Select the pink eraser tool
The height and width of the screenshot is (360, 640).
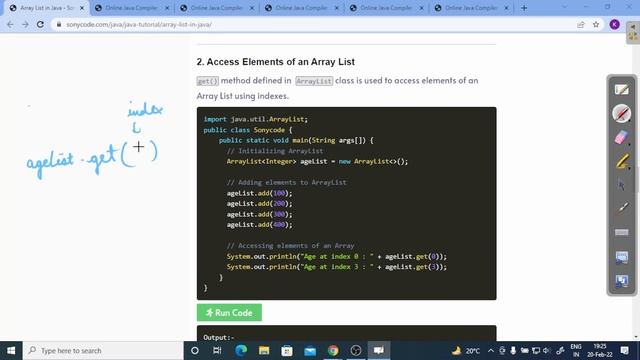(621, 137)
